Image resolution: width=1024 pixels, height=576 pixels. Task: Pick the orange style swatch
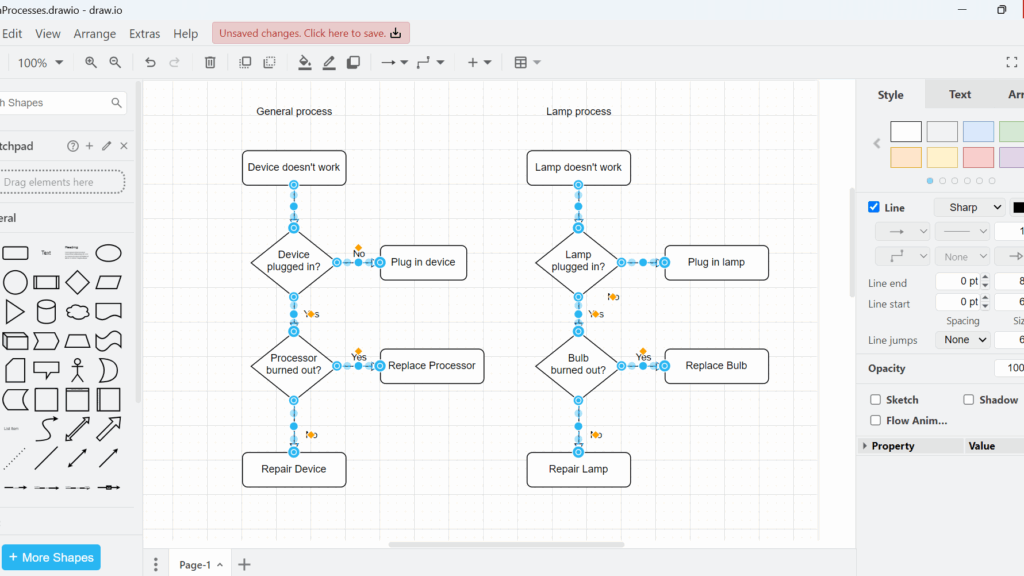pyautogui.click(x=906, y=157)
